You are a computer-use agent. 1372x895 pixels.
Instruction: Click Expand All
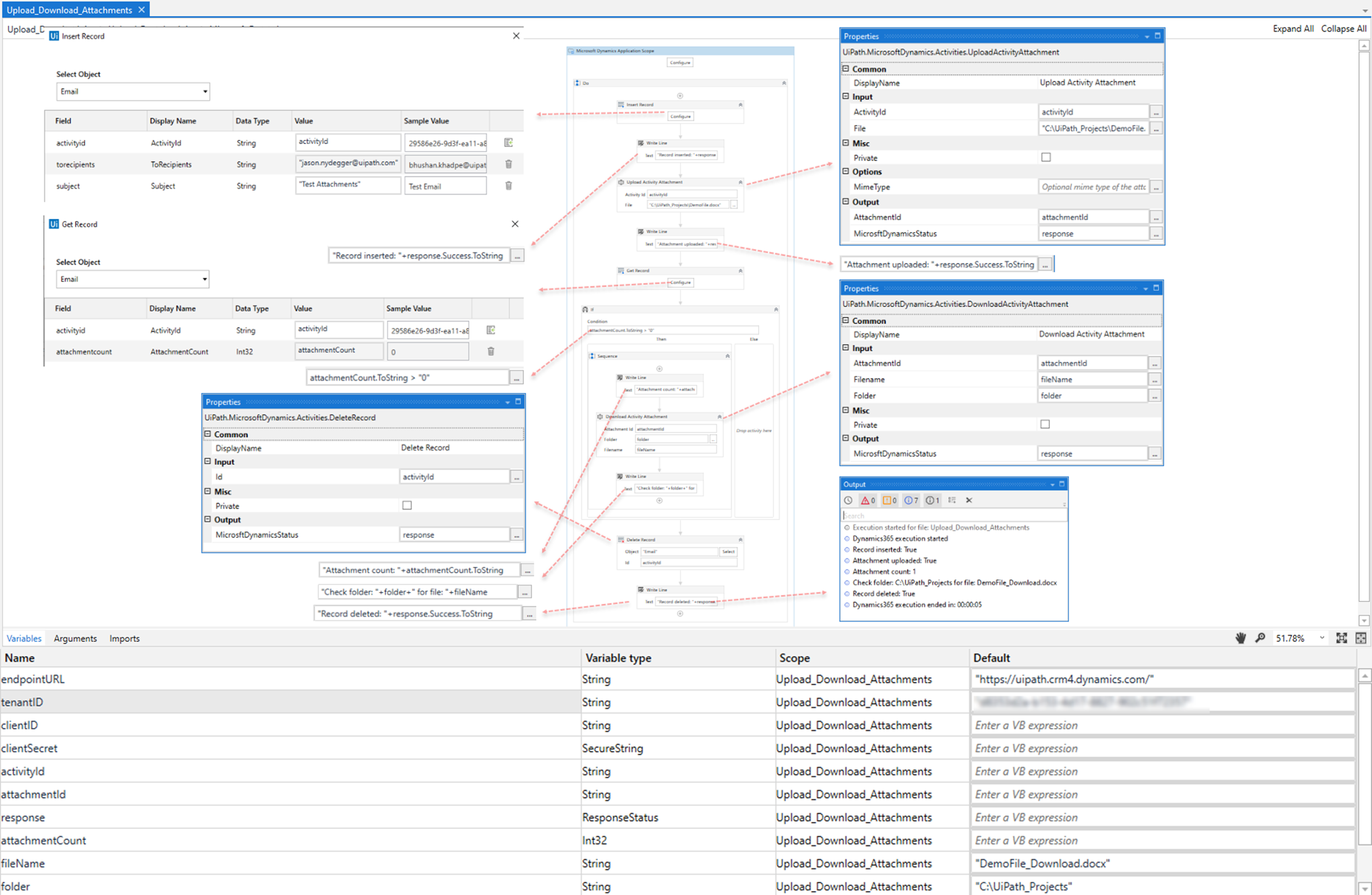[x=1293, y=28]
